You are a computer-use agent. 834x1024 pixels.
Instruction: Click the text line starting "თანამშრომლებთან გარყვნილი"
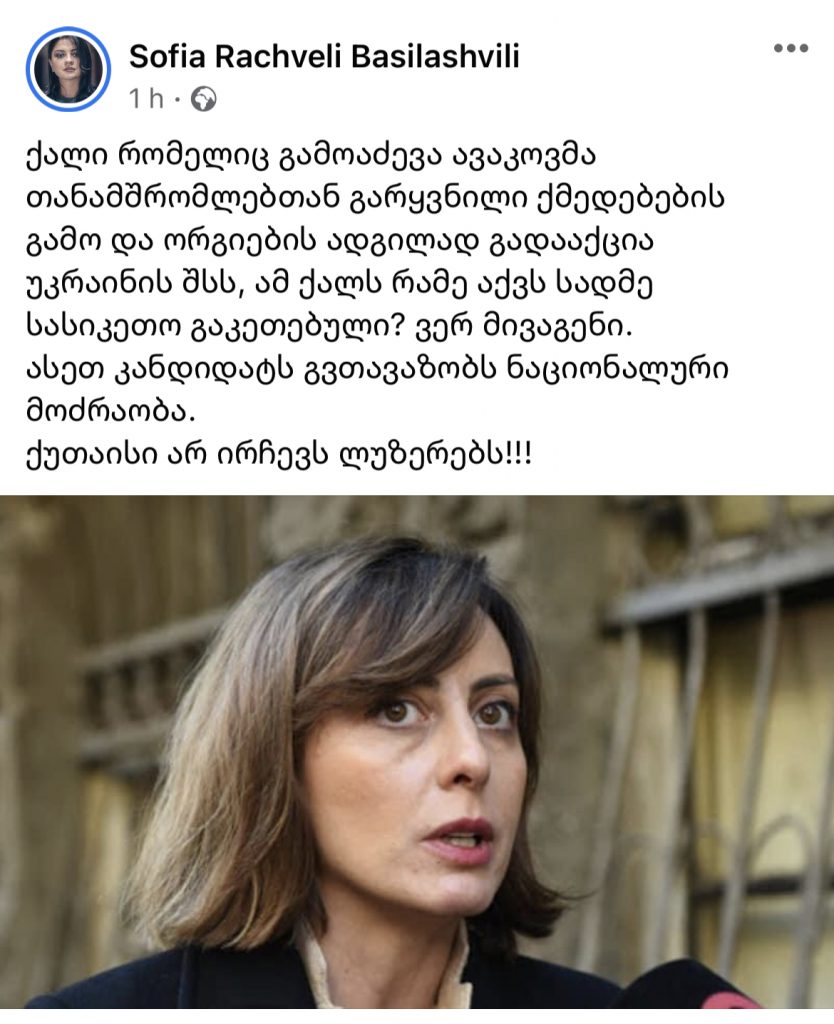[375, 199]
